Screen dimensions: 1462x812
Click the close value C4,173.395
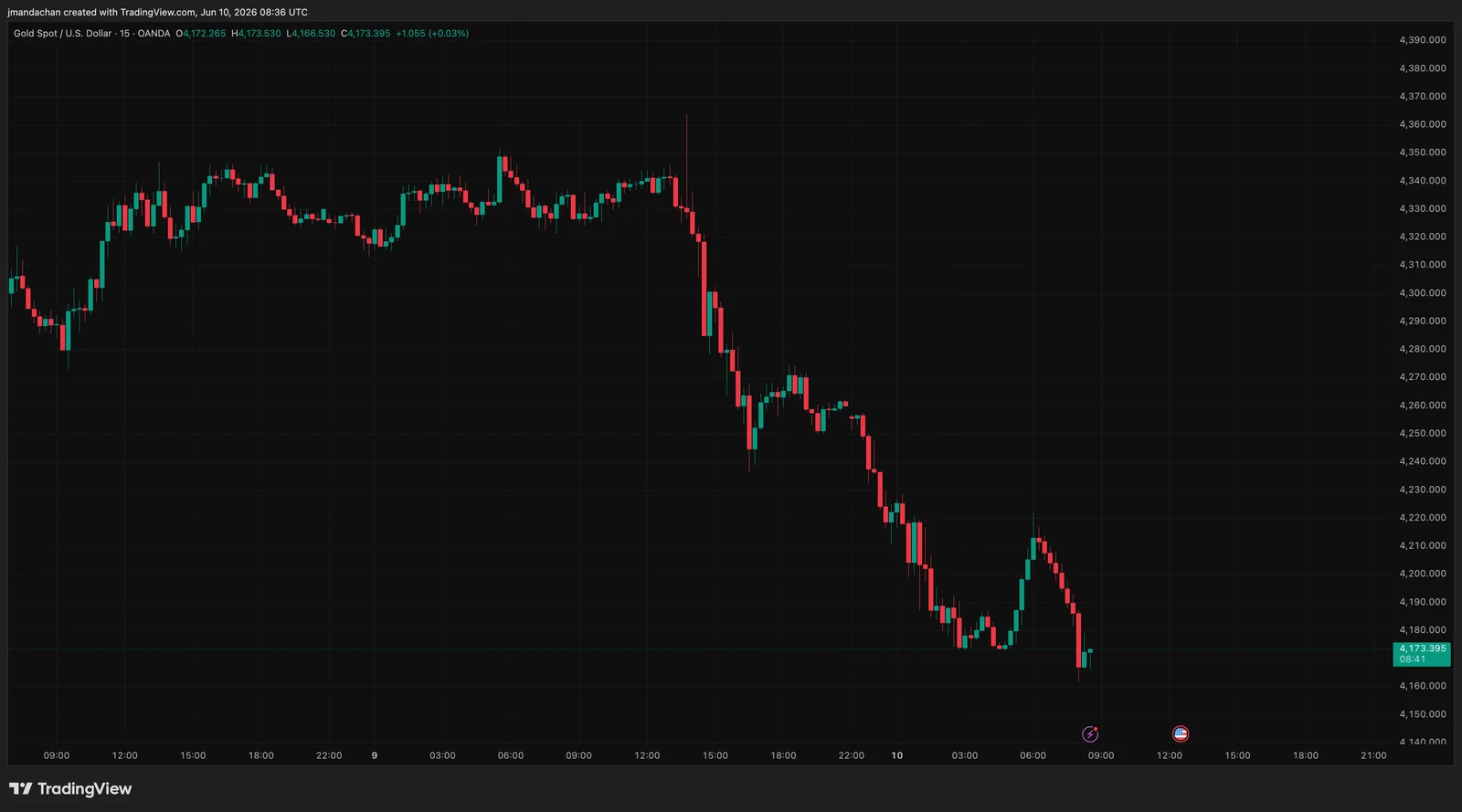365,33
